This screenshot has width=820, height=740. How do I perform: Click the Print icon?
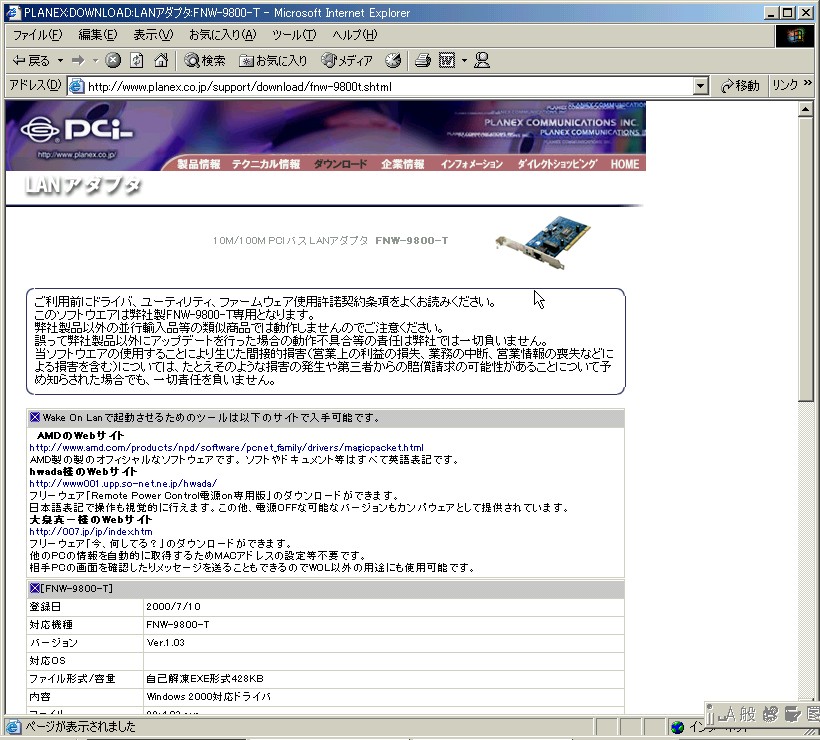(x=423, y=61)
